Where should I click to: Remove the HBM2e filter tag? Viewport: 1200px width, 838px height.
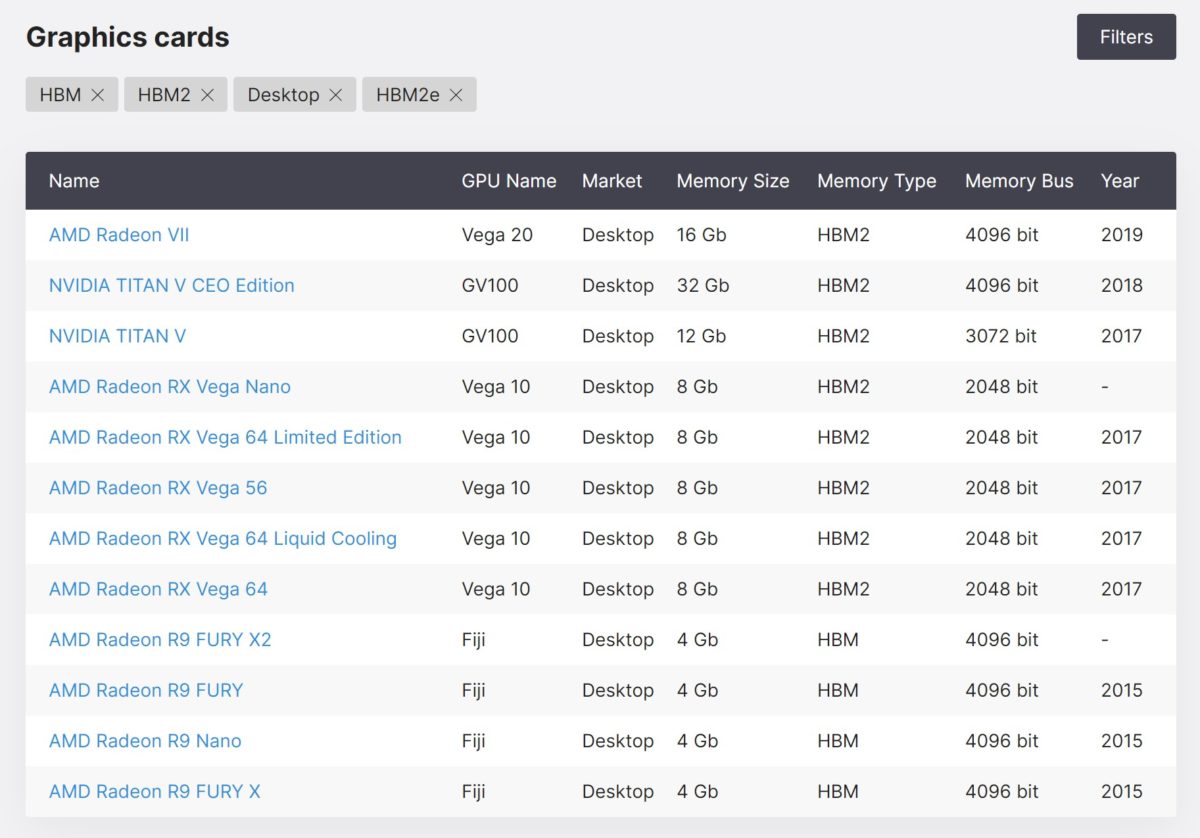456,95
